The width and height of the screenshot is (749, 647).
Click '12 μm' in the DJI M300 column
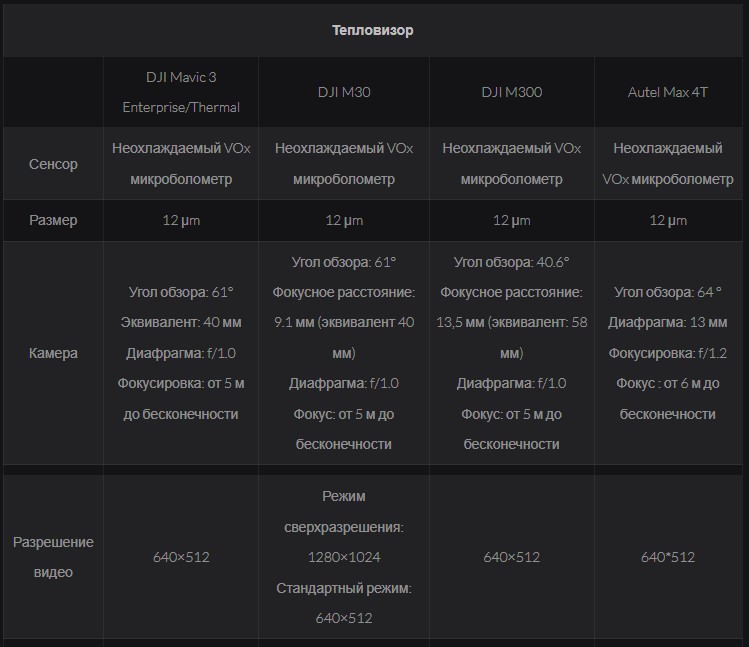512,220
